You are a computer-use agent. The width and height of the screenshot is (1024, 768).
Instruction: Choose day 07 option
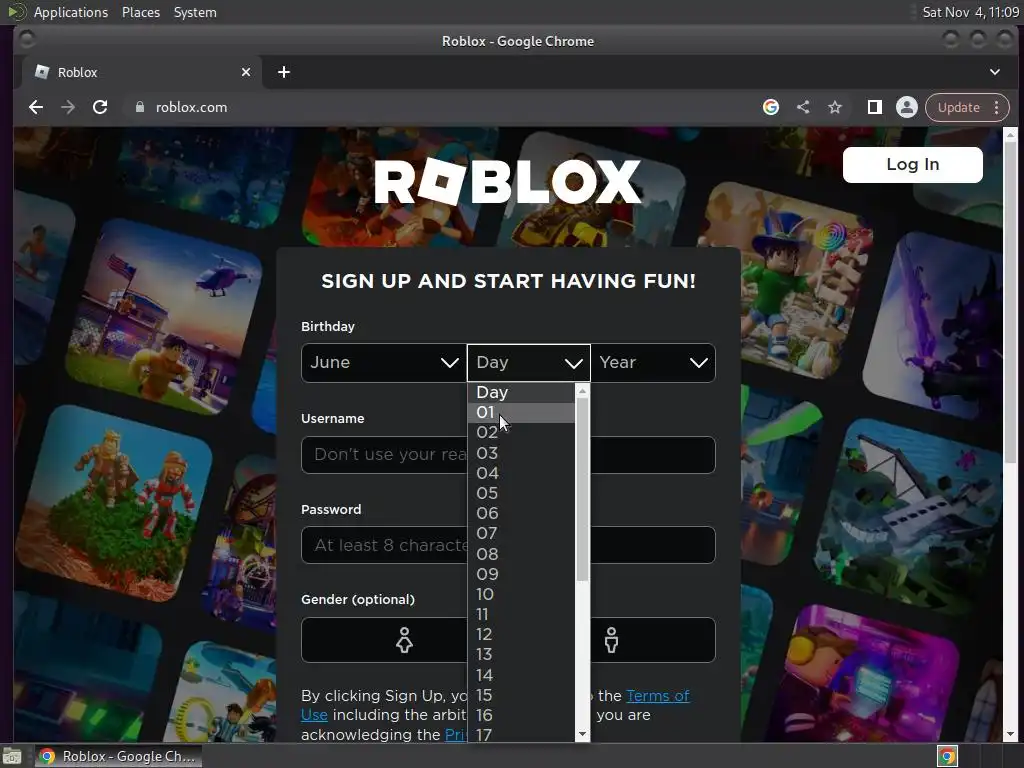pos(521,534)
